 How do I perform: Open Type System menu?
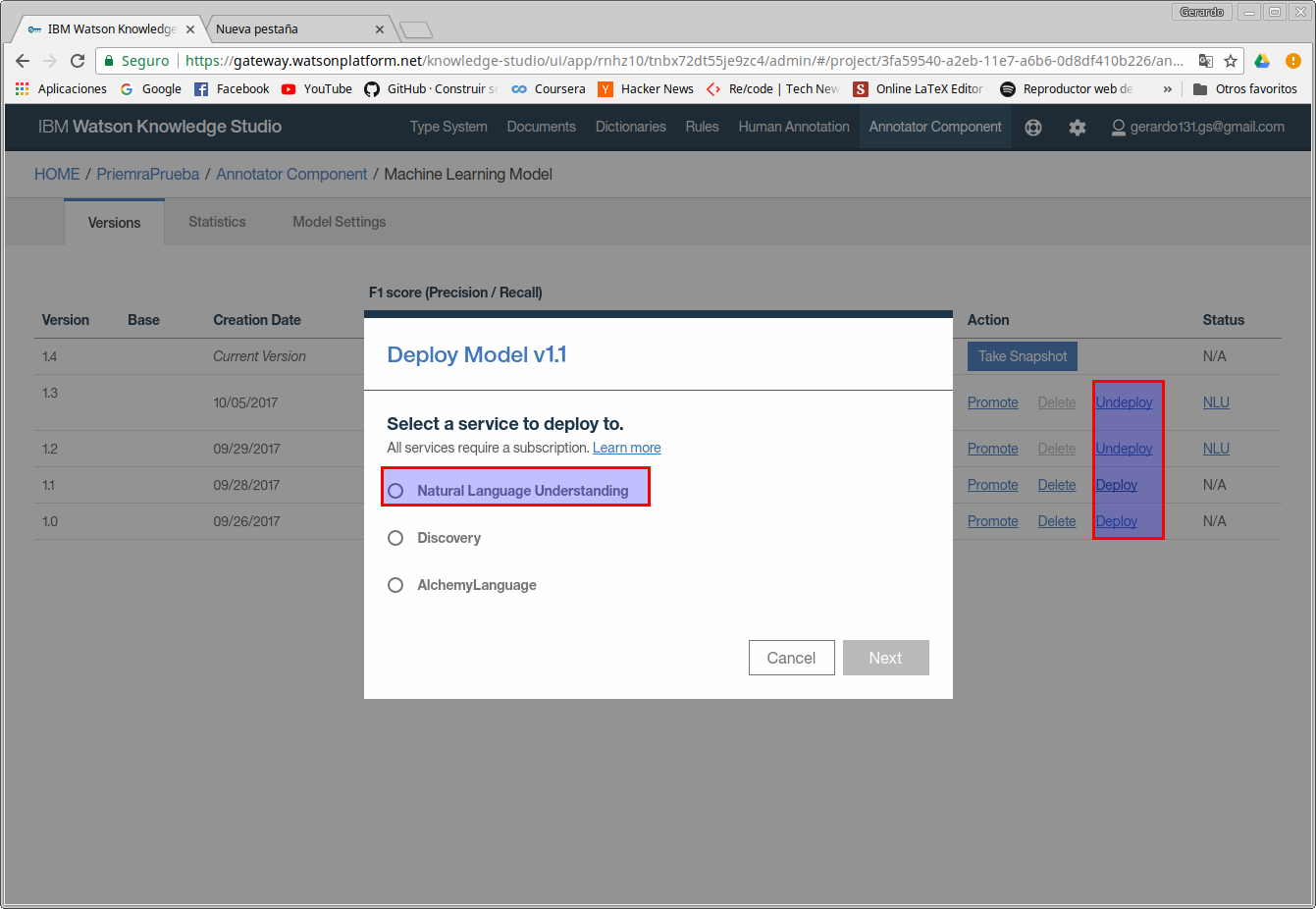[x=448, y=127]
